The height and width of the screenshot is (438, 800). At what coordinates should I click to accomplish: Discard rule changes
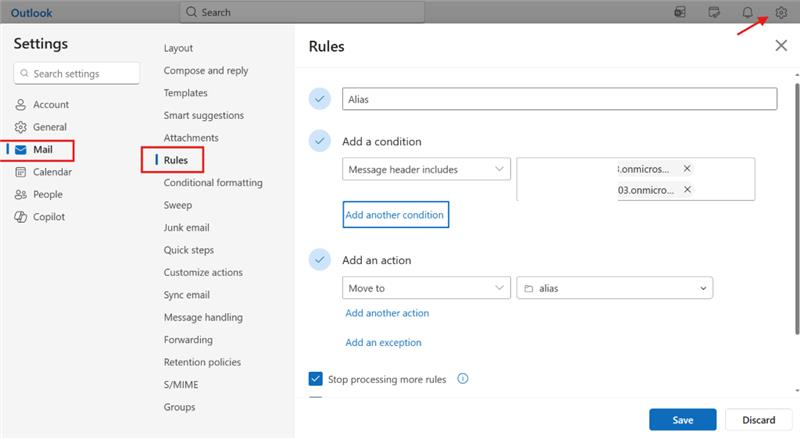[759, 420]
